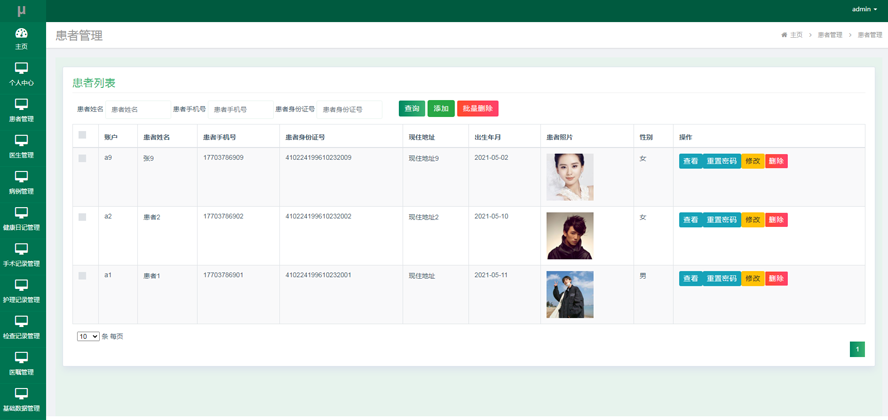Click the 主页 dashboard icon in sidebar
The height and width of the screenshot is (420, 888).
coord(21,33)
